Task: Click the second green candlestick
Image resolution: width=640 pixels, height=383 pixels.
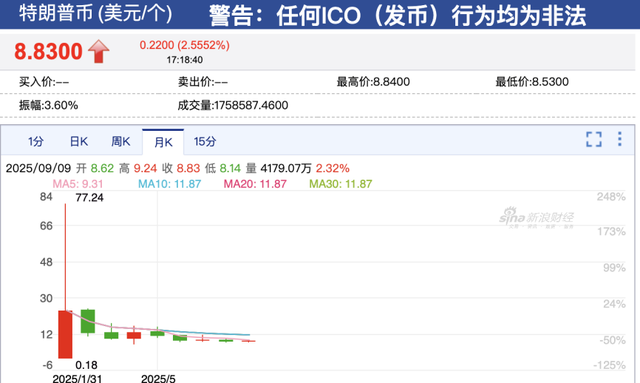Action: point(88,321)
